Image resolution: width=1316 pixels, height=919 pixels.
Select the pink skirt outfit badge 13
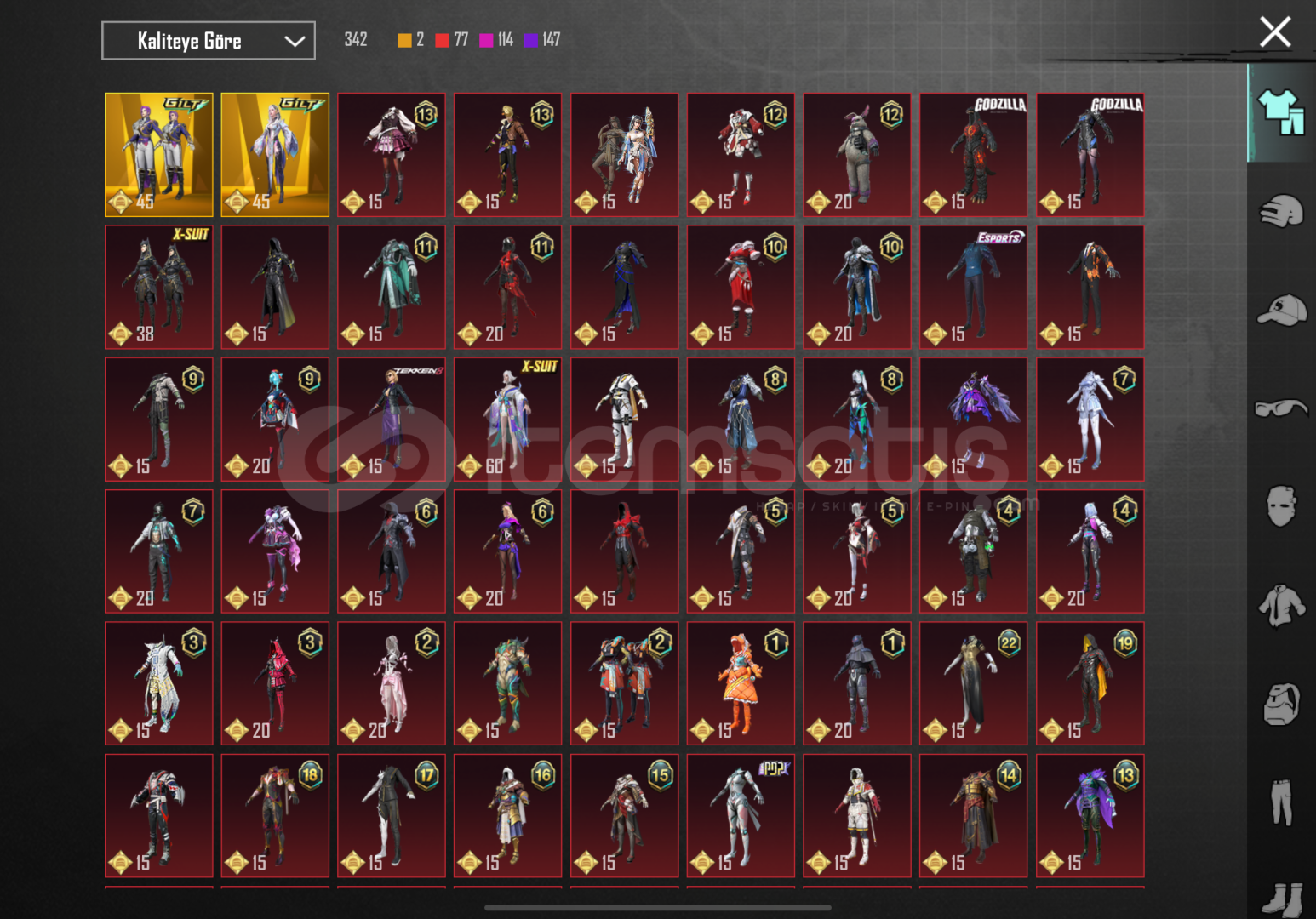(392, 155)
